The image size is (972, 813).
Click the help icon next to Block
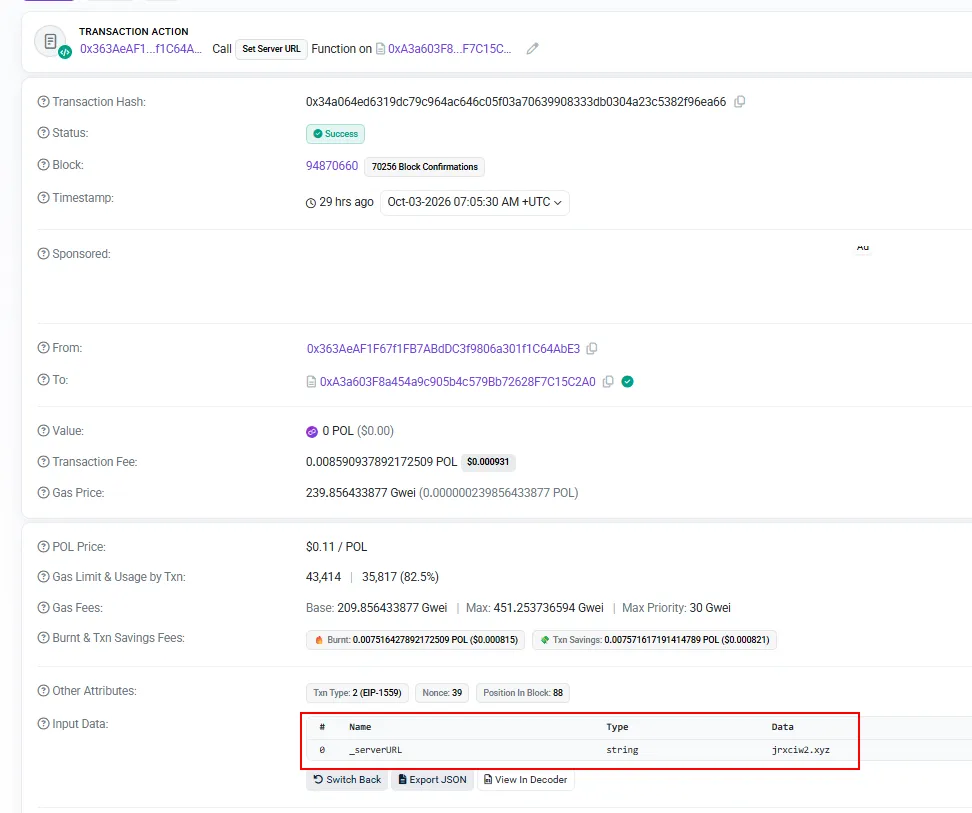click(43, 165)
